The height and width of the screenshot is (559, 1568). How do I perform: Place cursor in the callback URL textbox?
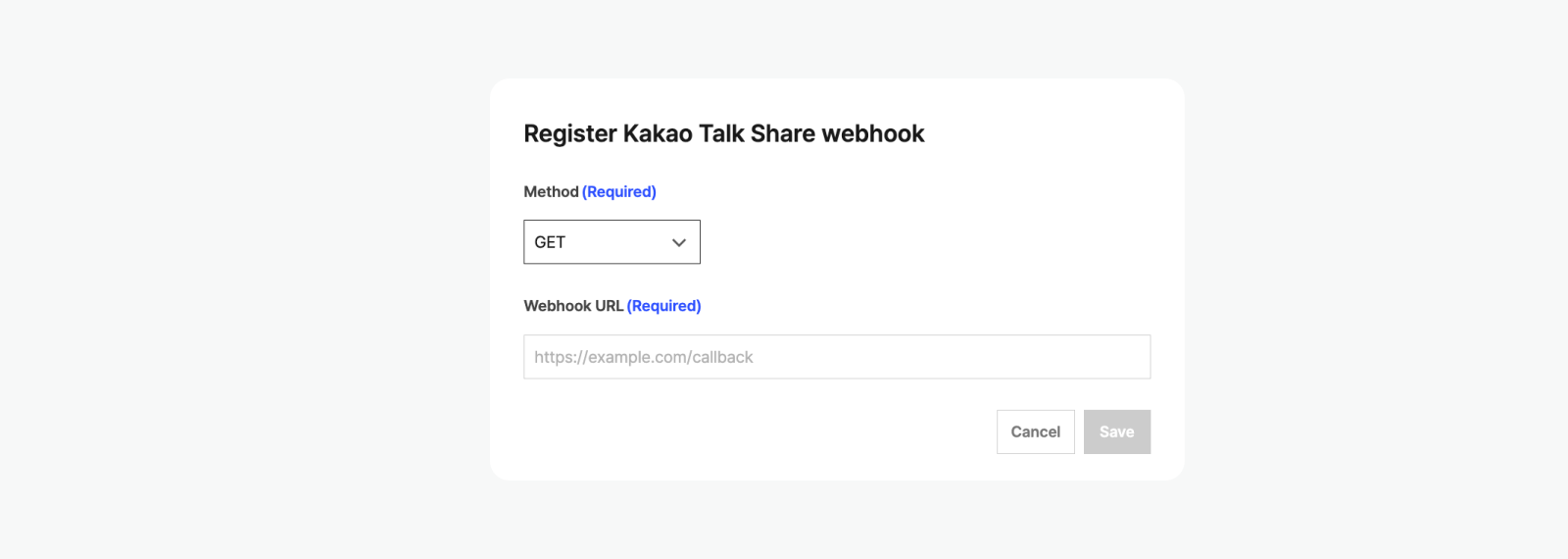[836, 357]
